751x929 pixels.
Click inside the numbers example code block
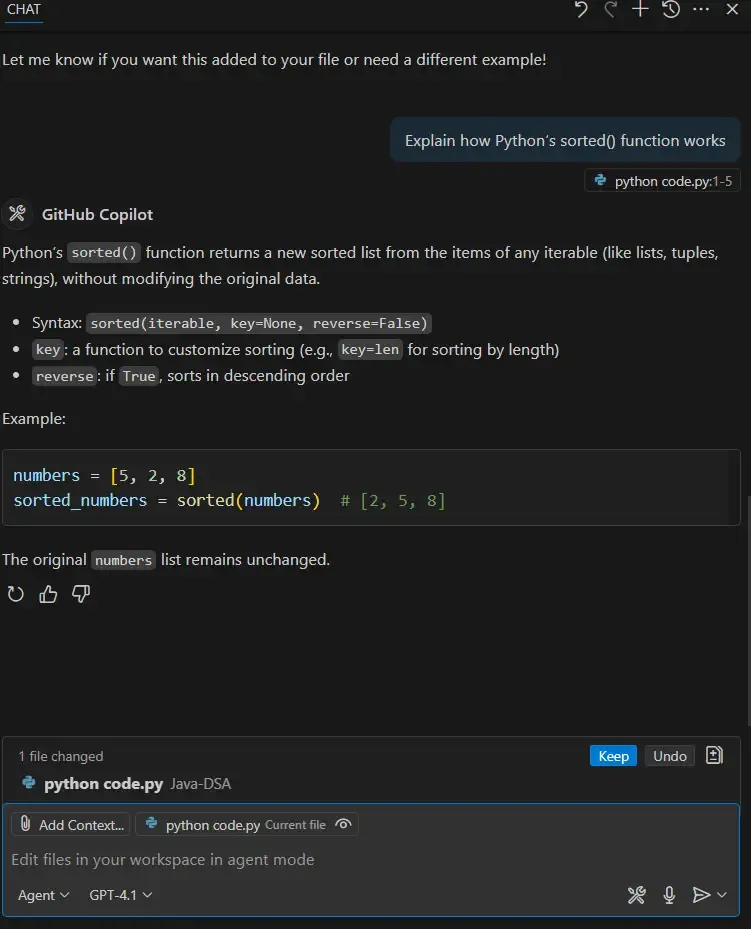(371, 488)
